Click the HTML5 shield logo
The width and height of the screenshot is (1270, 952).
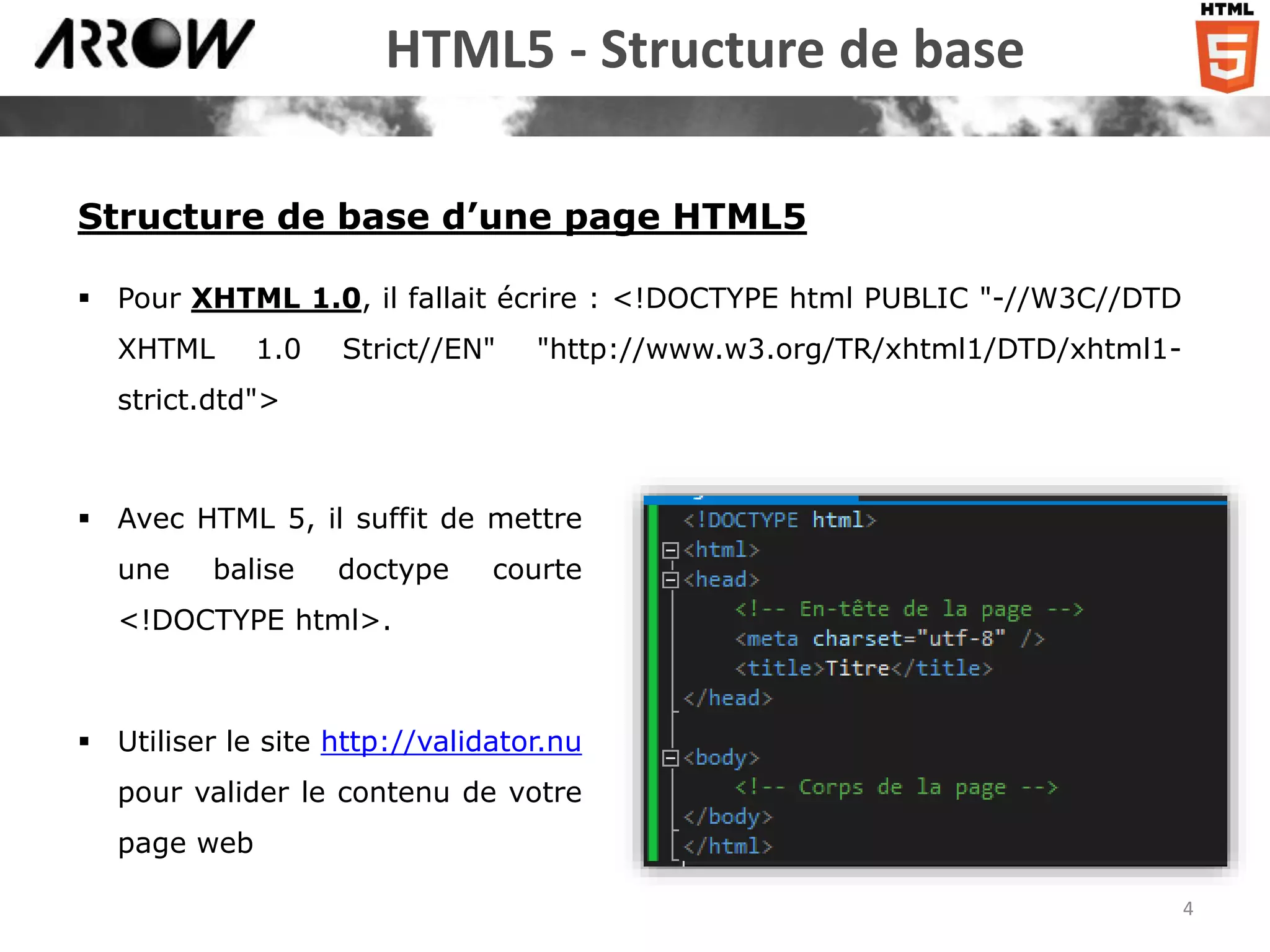click(x=1227, y=56)
